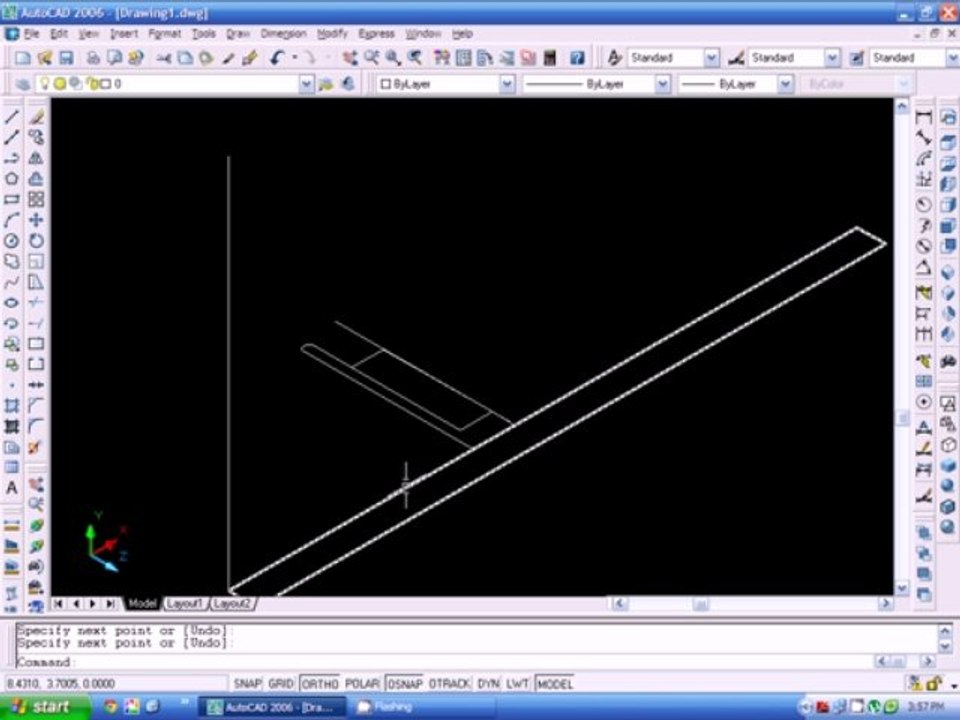The image size is (960, 720).
Task: Click the Undo arrow icon
Action: pyautogui.click(x=277, y=58)
